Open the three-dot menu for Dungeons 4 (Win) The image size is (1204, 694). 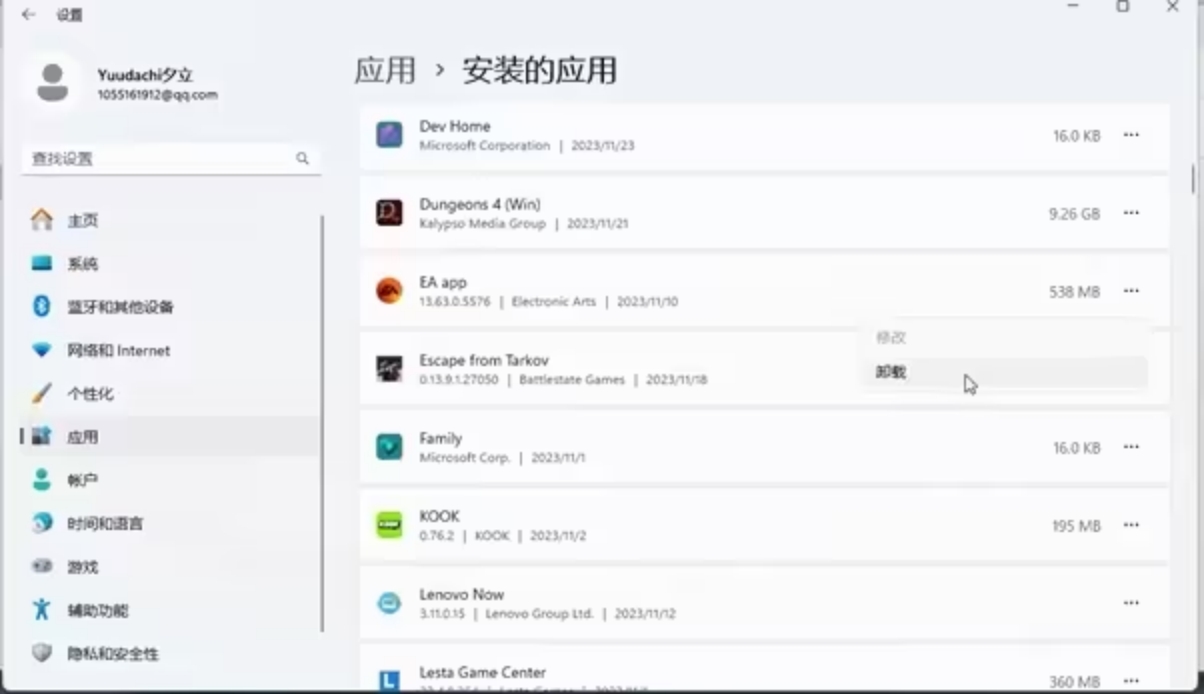pos(1131,213)
